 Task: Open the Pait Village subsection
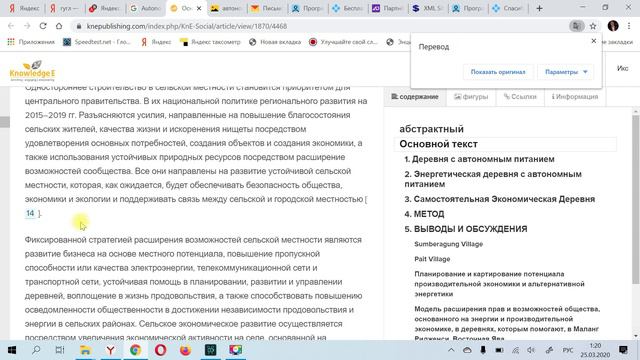(432, 259)
